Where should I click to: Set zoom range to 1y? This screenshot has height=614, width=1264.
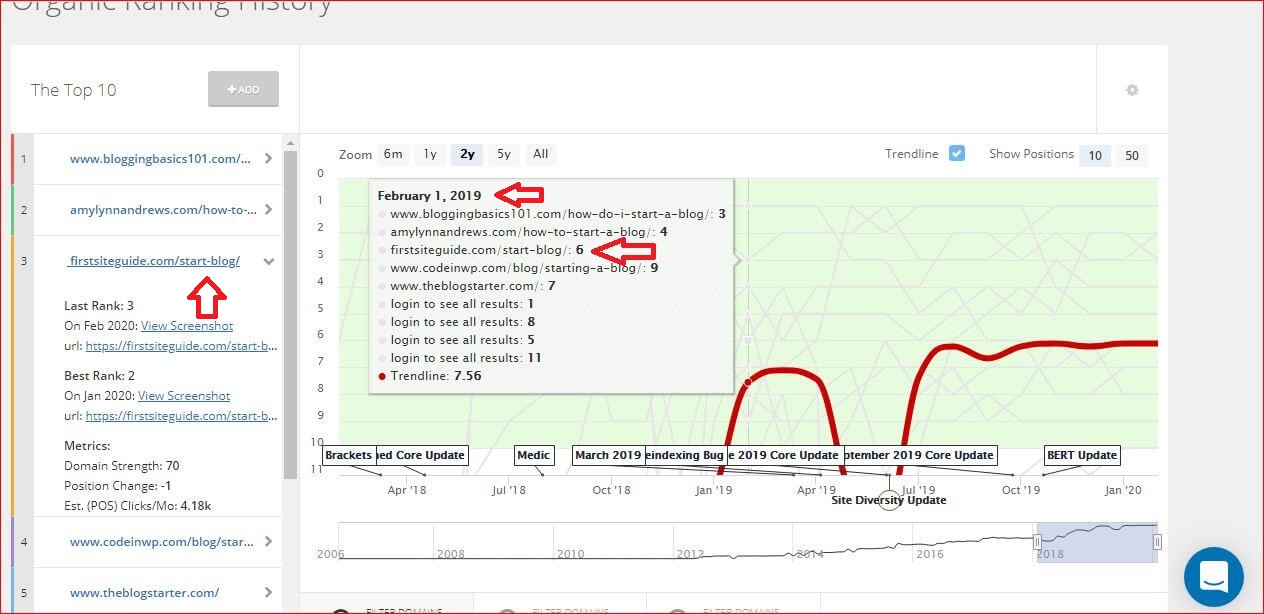click(430, 154)
